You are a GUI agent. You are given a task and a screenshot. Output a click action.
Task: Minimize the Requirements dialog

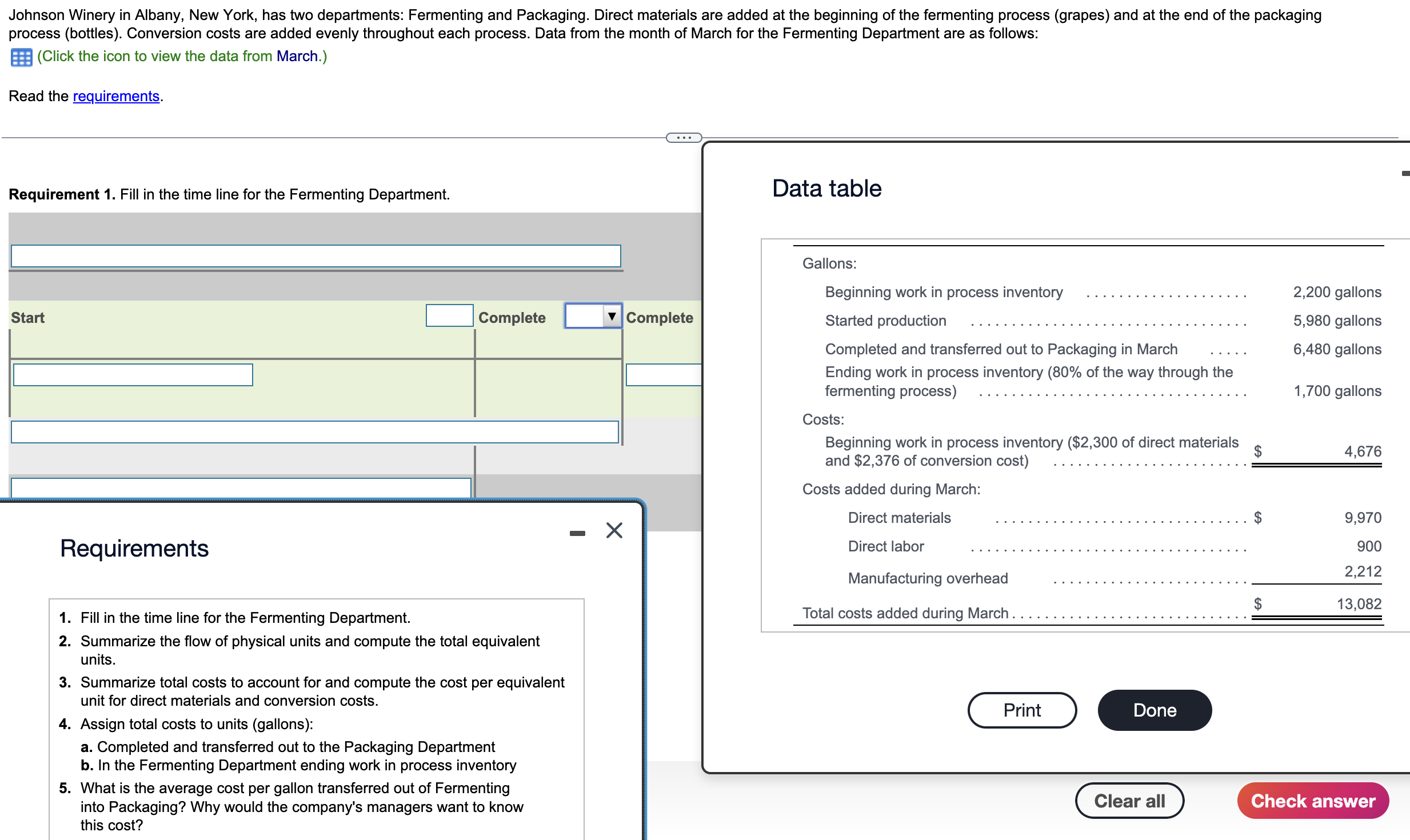[x=577, y=533]
